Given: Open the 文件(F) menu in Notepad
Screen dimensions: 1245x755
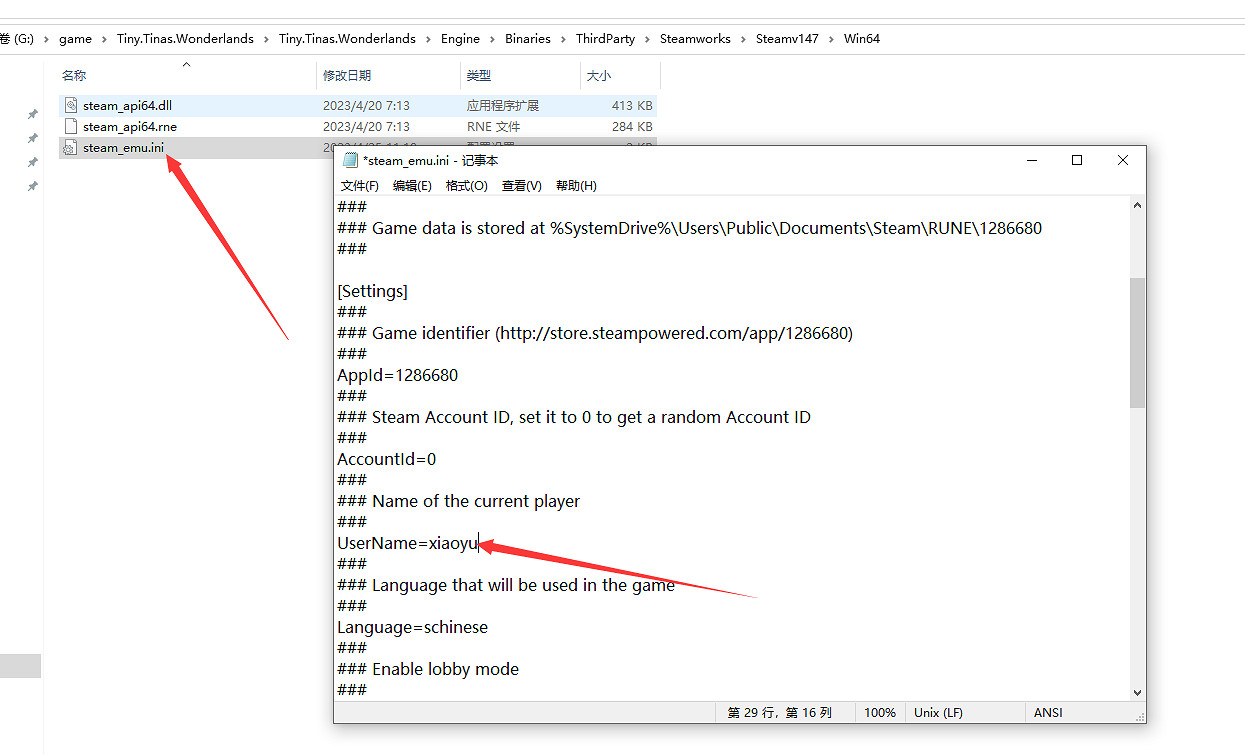Looking at the screenshot, I should pos(359,186).
